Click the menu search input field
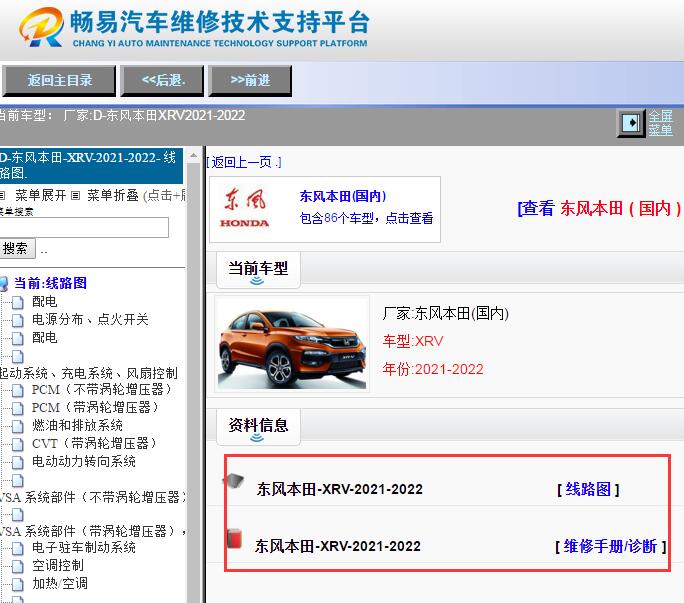 point(84,228)
